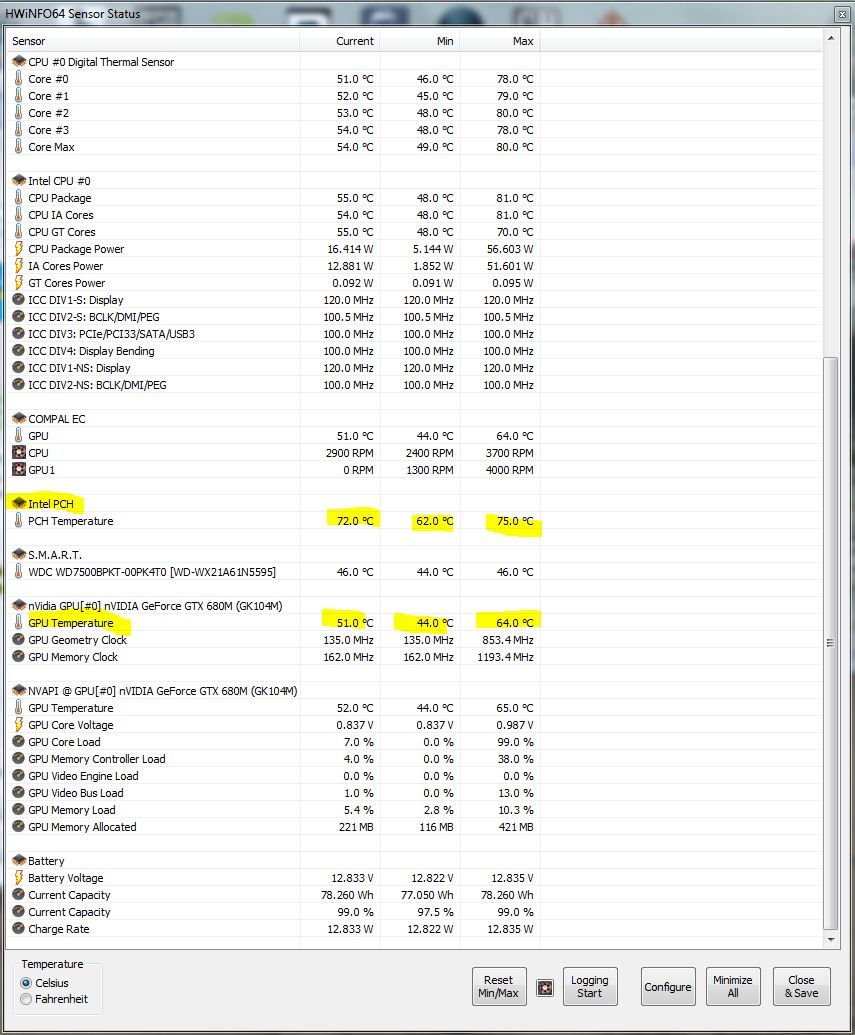
Task: Click the Current column header
Action: 340,41
